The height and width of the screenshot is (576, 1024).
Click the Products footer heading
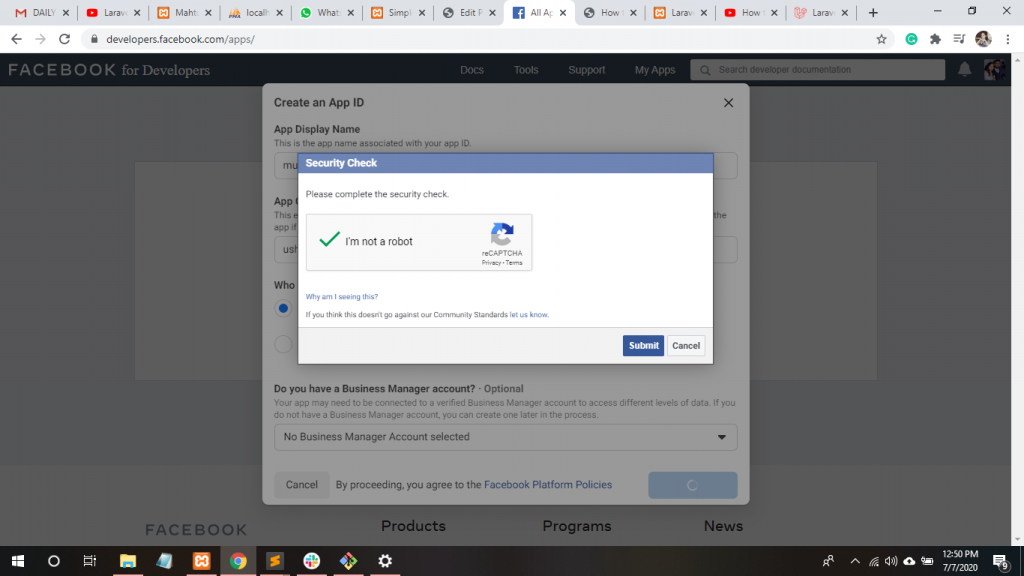[x=413, y=526]
